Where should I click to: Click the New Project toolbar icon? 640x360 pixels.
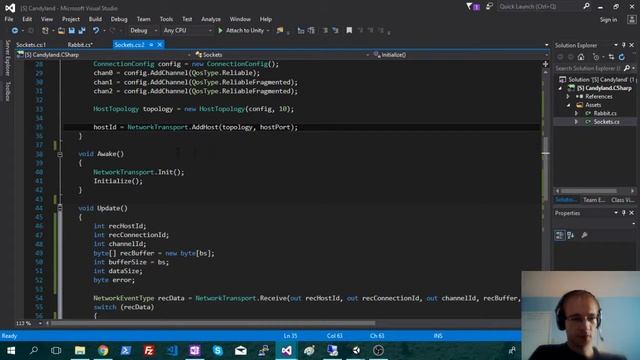[45, 31]
